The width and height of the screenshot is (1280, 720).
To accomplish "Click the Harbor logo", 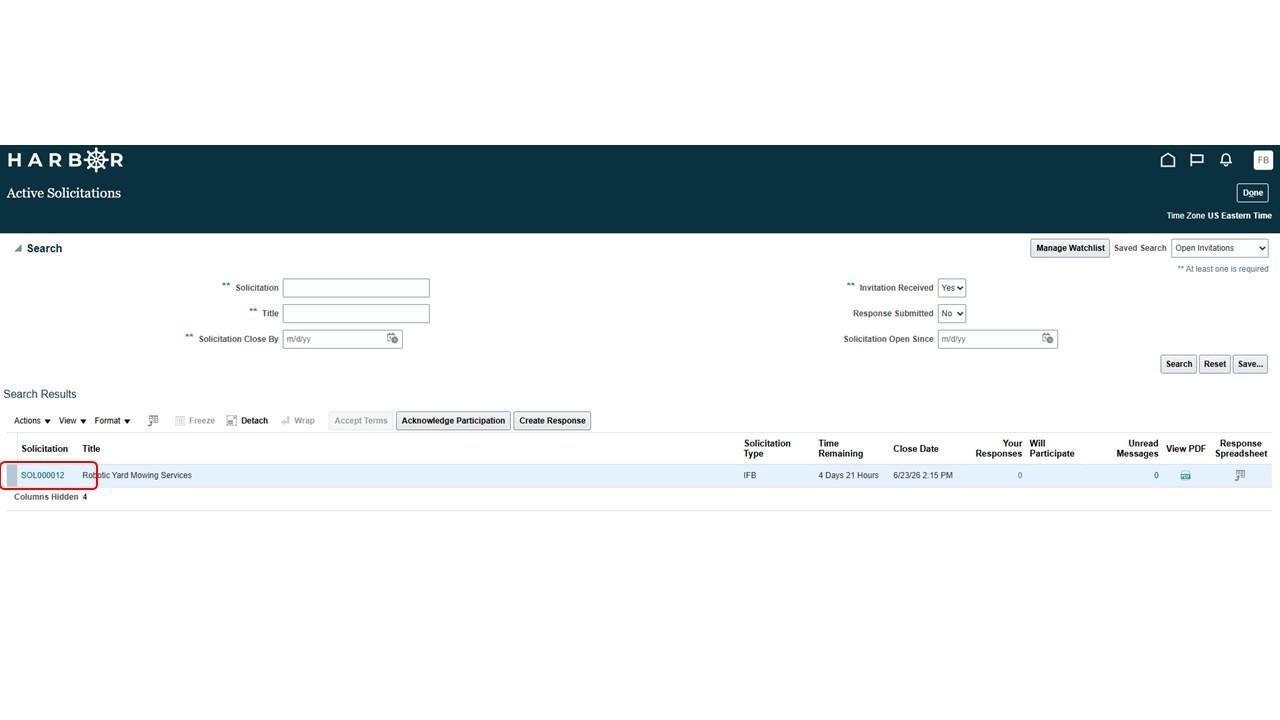I will tap(65, 160).
